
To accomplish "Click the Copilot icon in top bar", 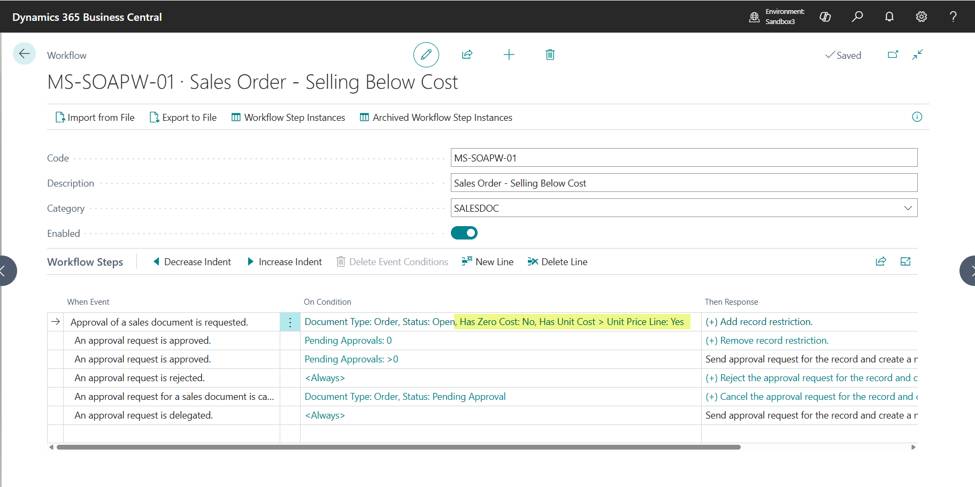I will coord(825,17).
